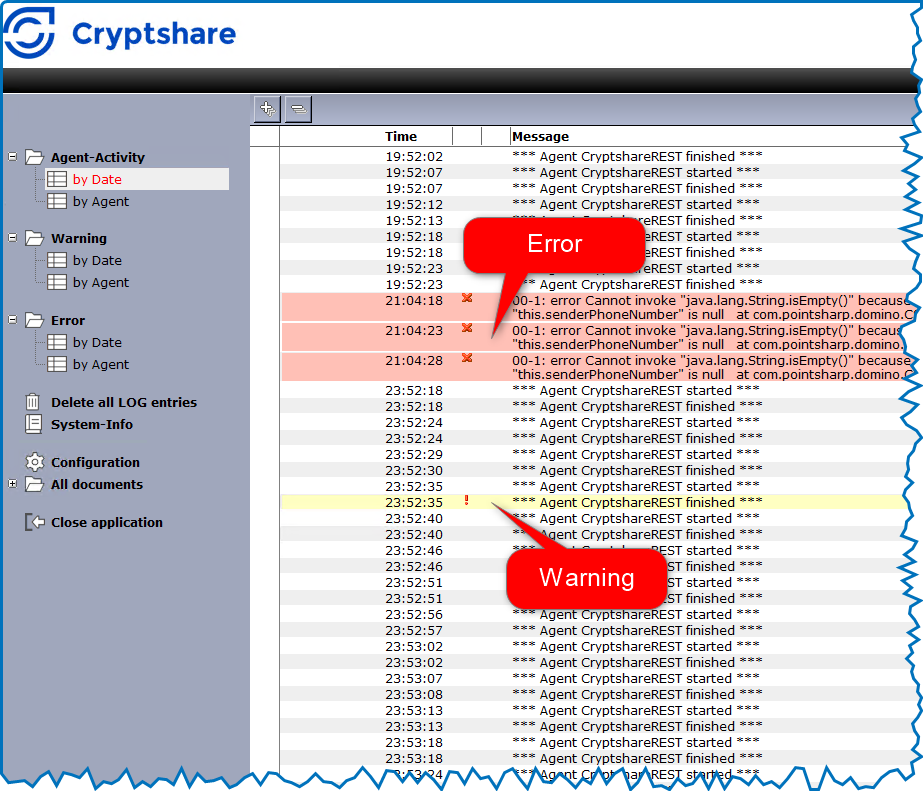Viewport: 923px width, 791px height.
Task: Click the Collapse All toolbar button
Action: tap(298, 108)
